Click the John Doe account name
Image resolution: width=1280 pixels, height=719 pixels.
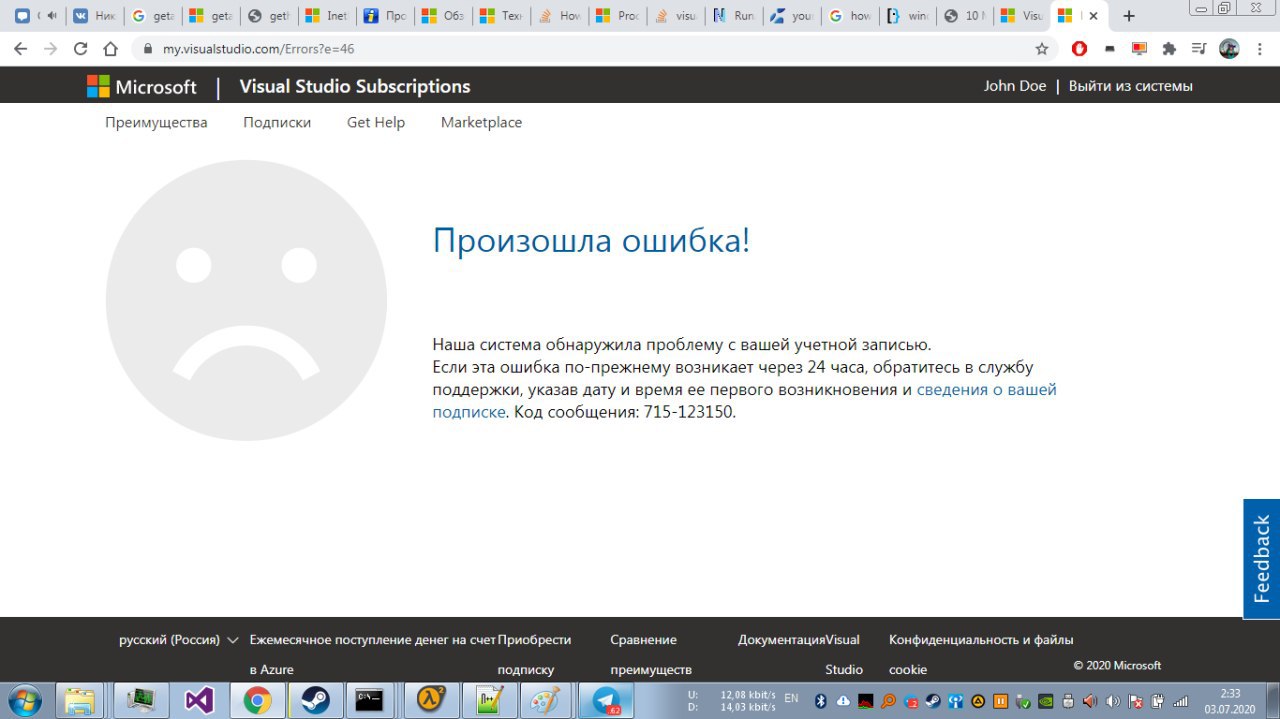(x=1015, y=86)
